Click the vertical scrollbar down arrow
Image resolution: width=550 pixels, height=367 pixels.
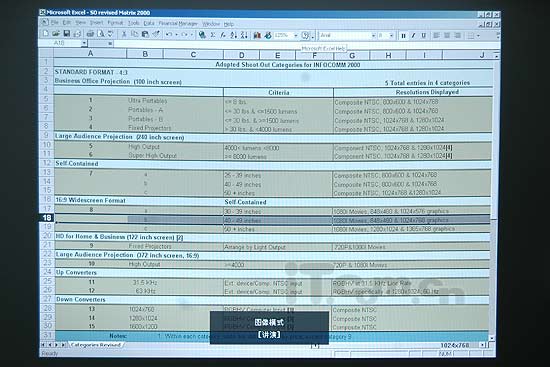492,338
